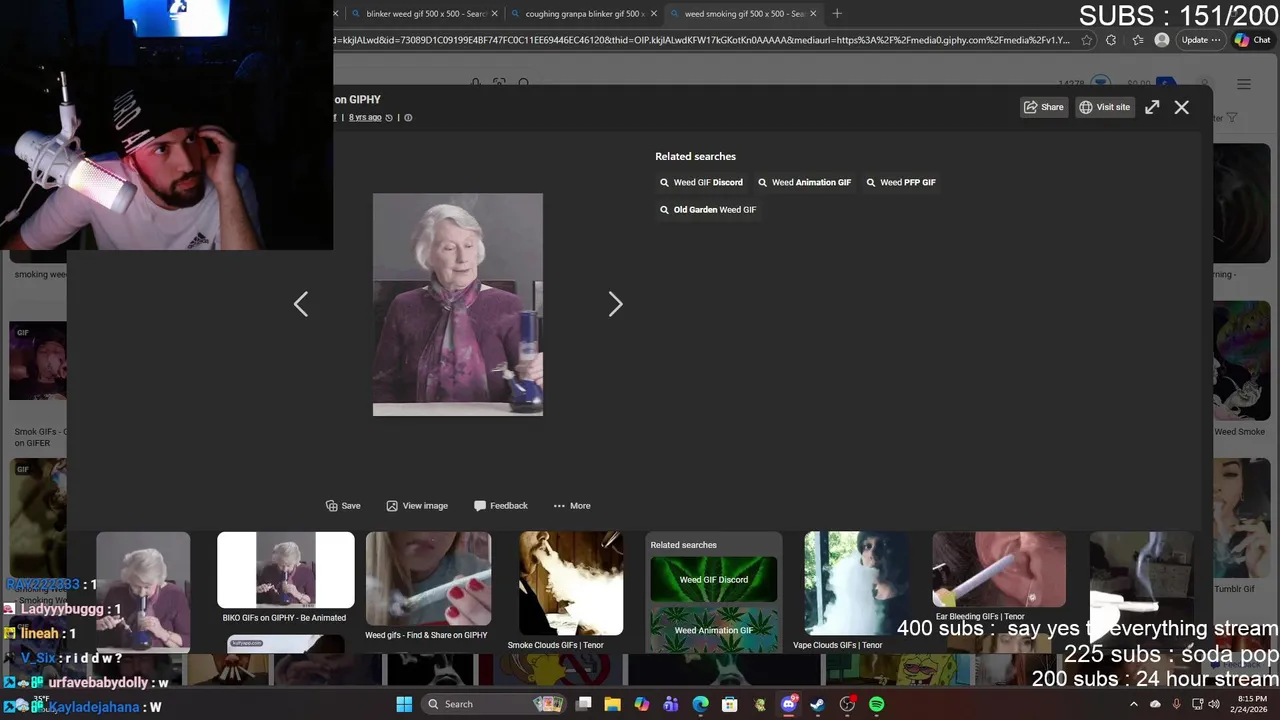
Task: Open Steam from taskbar
Action: click(818, 704)
